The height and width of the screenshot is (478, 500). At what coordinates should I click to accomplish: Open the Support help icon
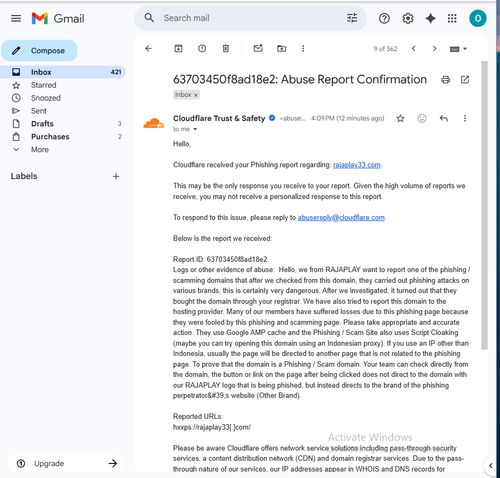pyautogui.click(x=384, y=18)
